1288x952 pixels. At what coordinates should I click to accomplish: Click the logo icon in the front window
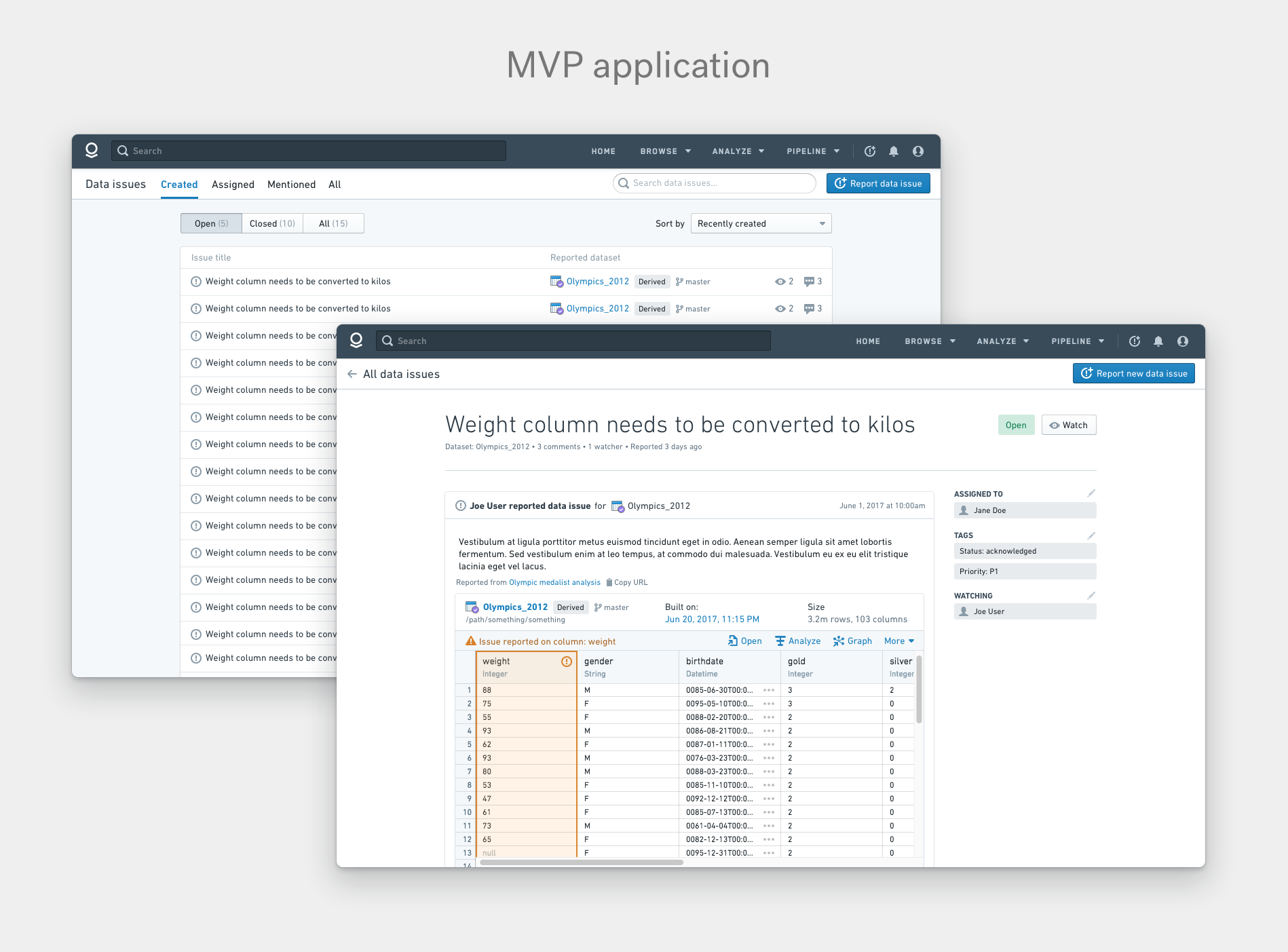pos(356,341)
